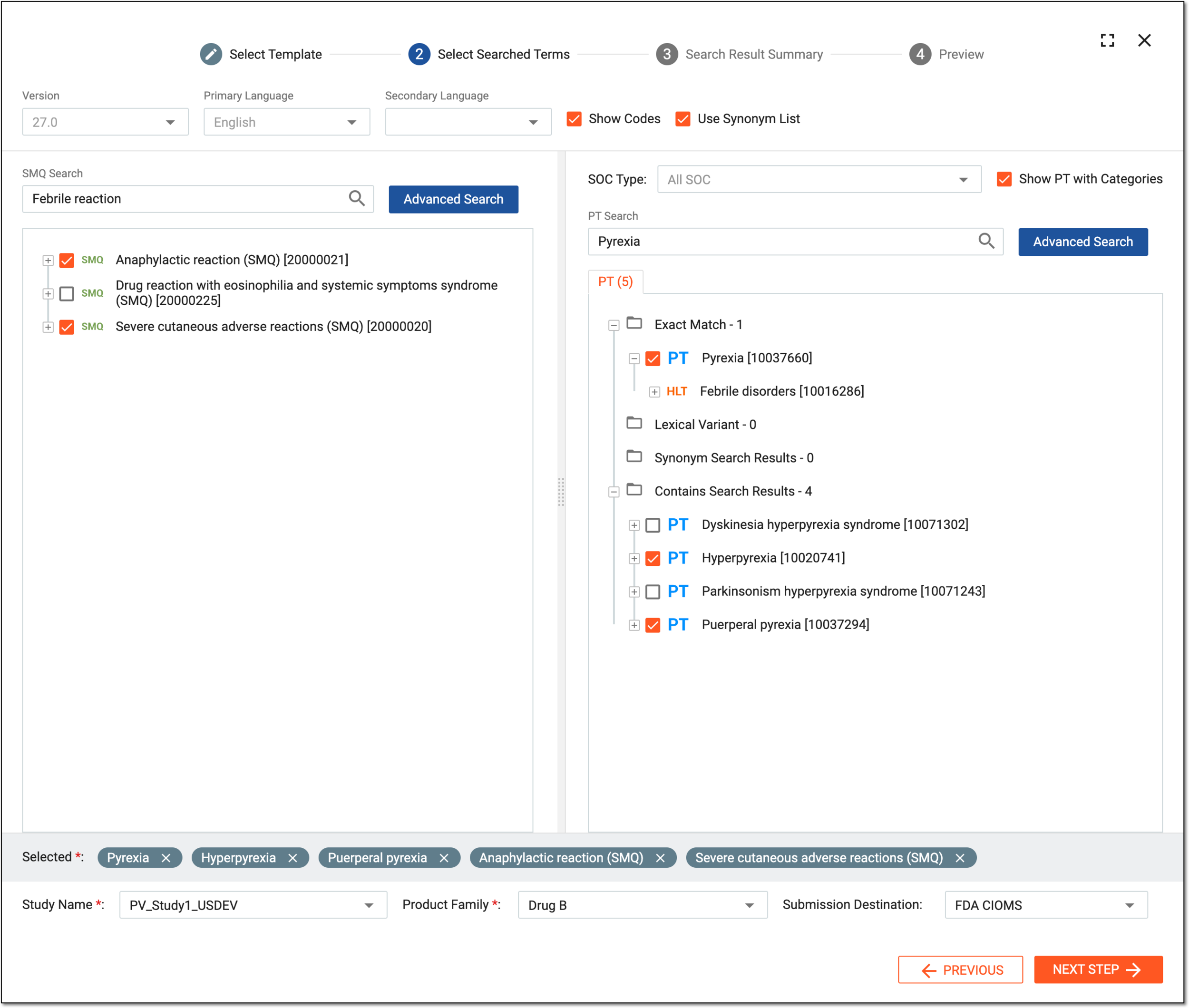Viewport: 1189px width, 1008px height.
Task: Uncheck the Hyperpyrexia PT checkbox
Action: coord(653,558)
